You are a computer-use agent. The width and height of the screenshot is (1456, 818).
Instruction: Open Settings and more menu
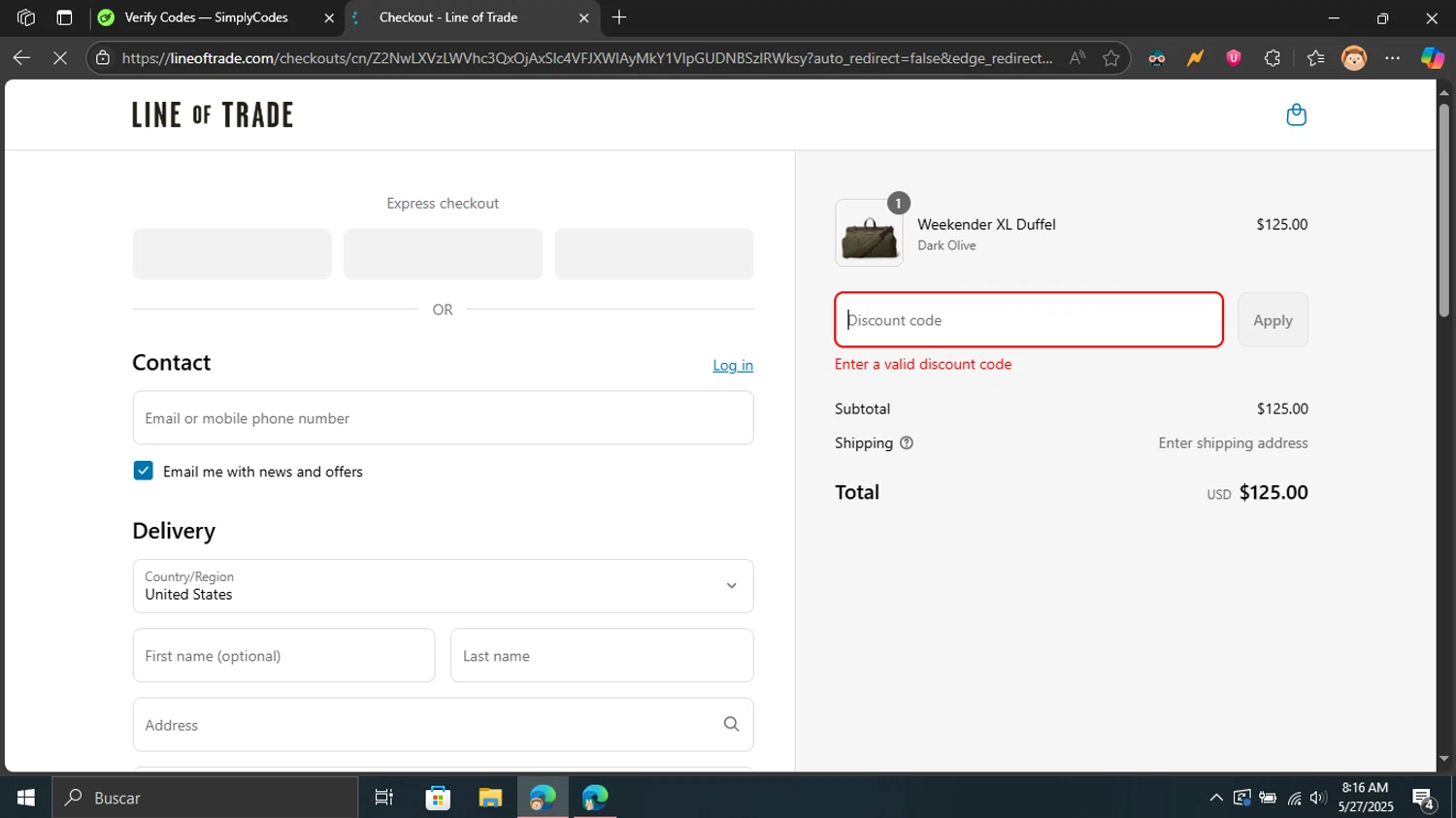pyautogui.click(x=1393, y=58)
